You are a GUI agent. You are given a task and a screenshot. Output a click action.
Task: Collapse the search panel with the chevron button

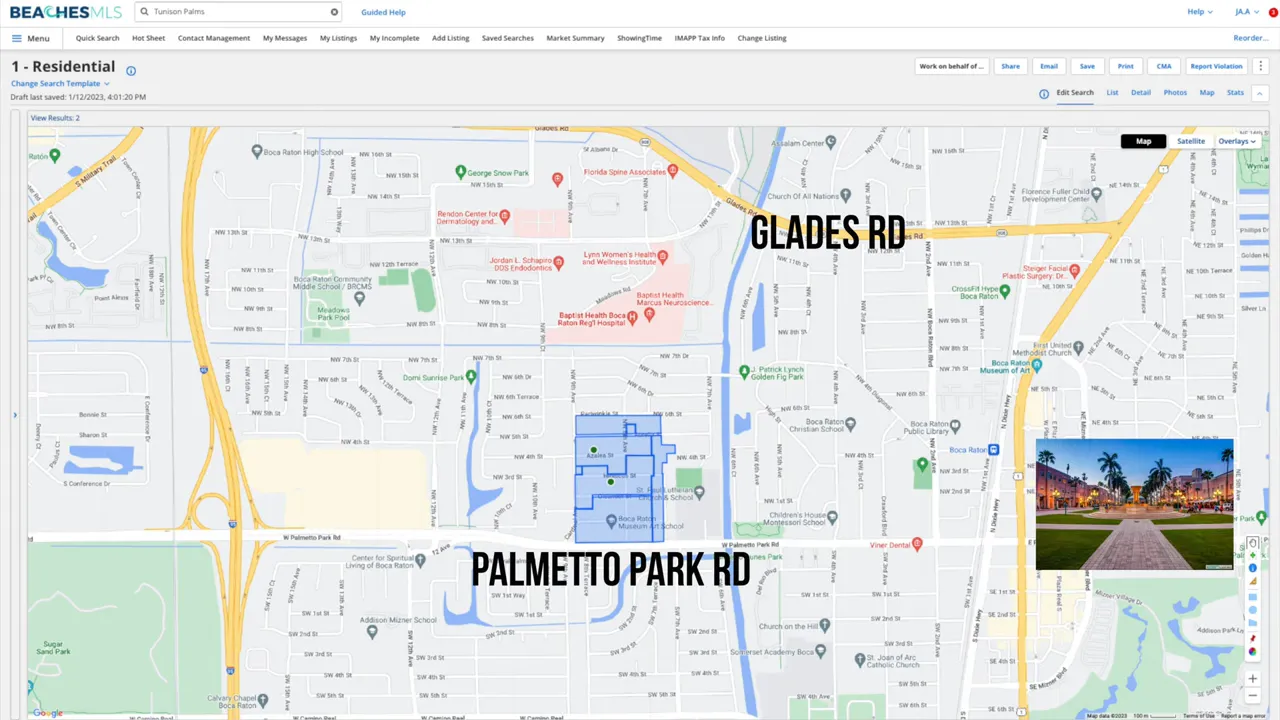[1259, 93]
